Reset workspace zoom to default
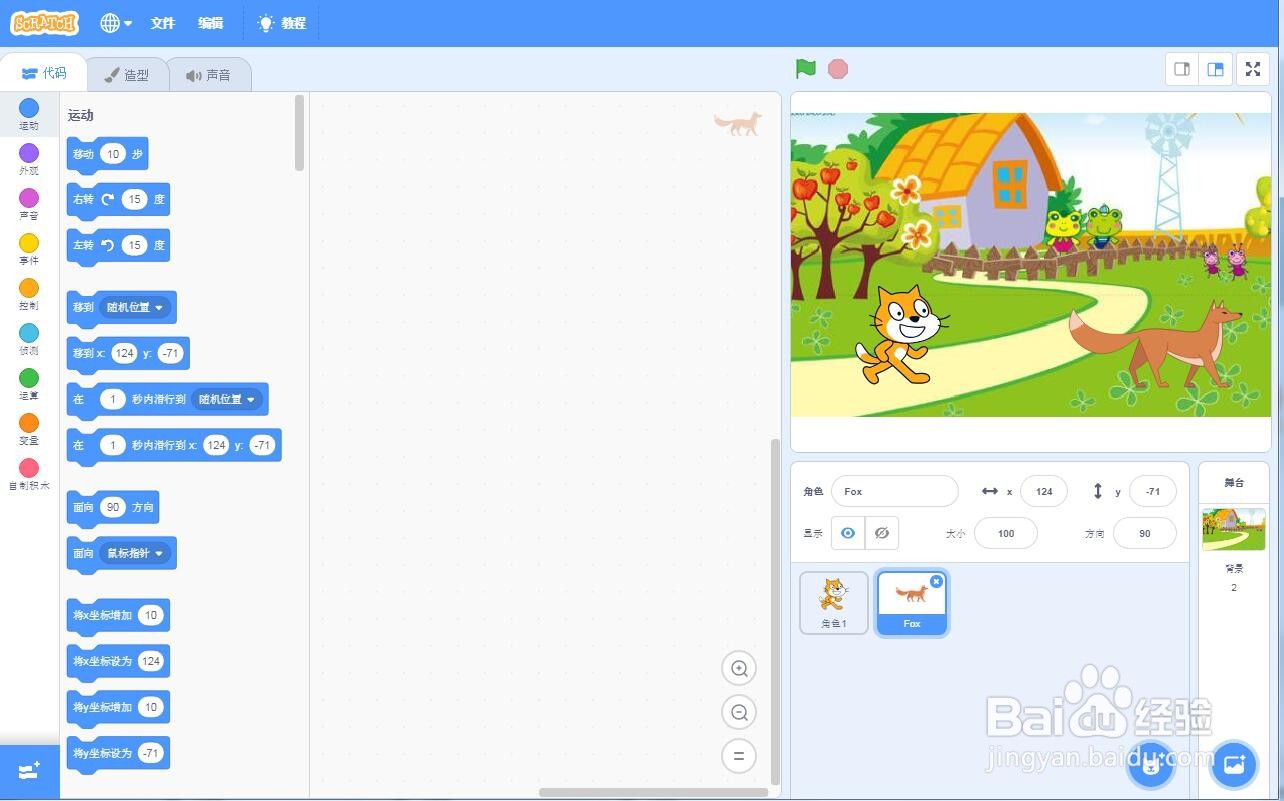The height and width of the screenshot is (801, 1284). 739,756
